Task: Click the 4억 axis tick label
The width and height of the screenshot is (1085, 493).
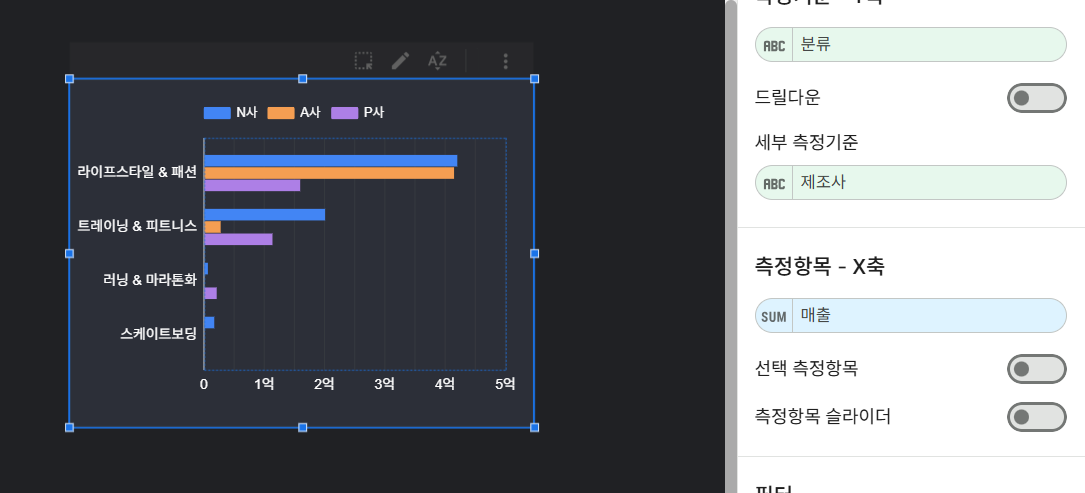Action: pos(445,384)
